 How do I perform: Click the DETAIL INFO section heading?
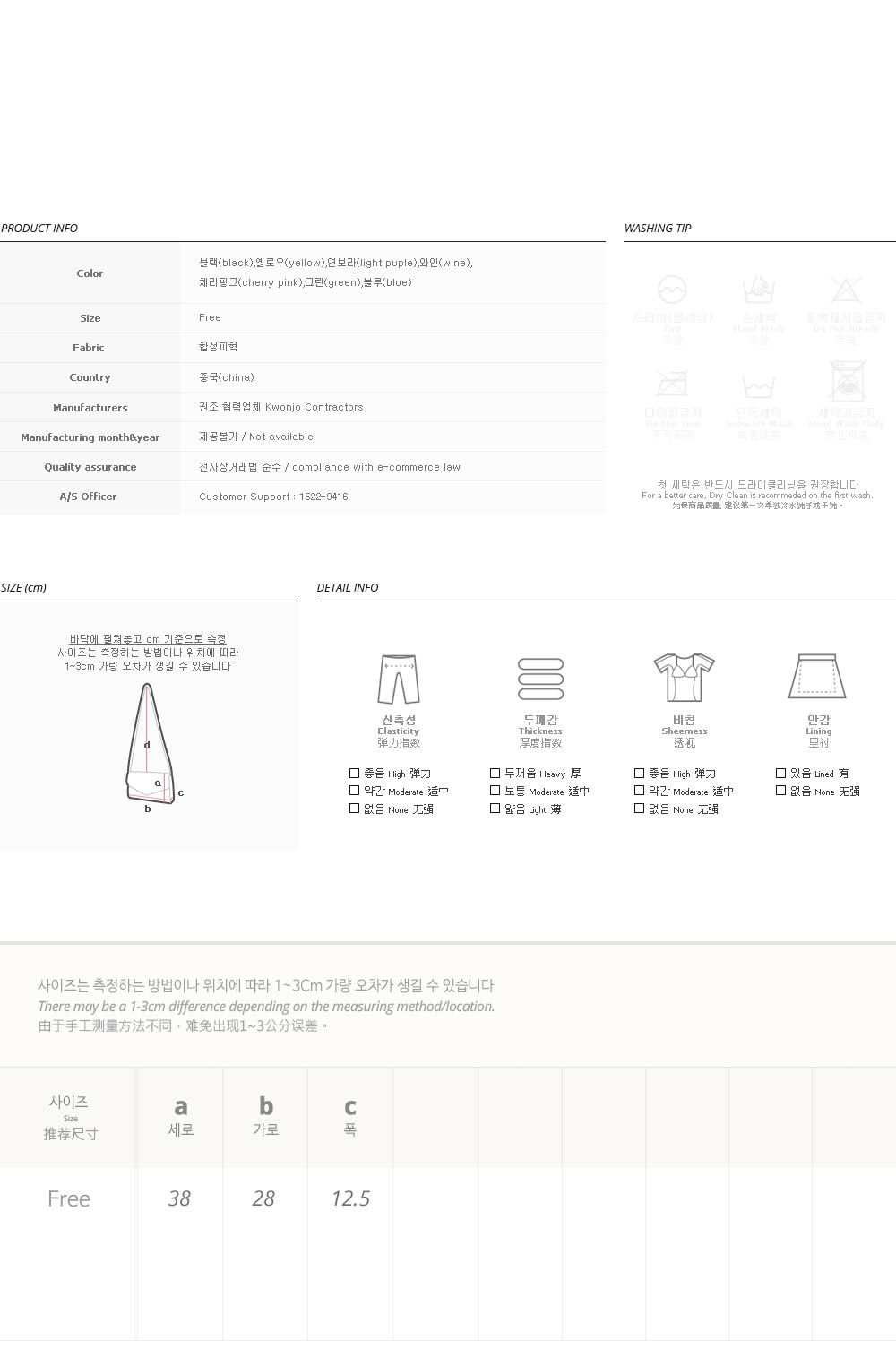348,587
